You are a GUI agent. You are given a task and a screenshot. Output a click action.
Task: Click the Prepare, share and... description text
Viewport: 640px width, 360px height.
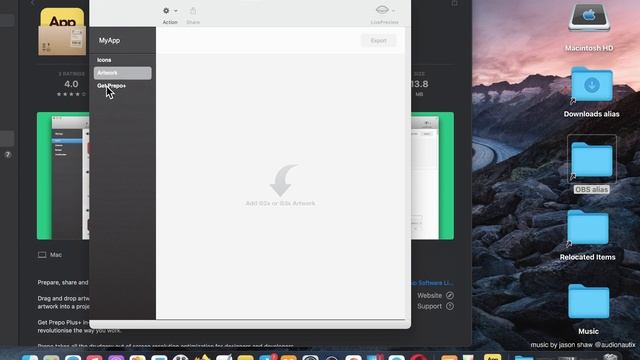tap(63, 282)
